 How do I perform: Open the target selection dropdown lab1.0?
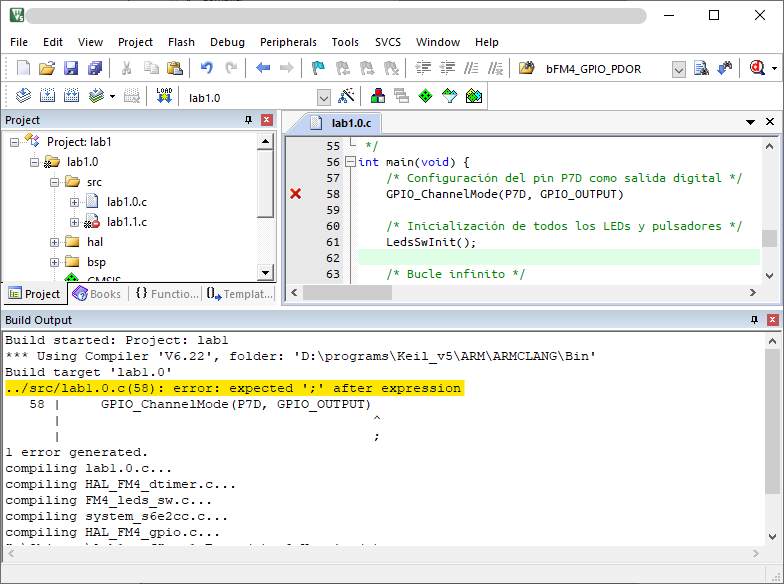(323, 97)
